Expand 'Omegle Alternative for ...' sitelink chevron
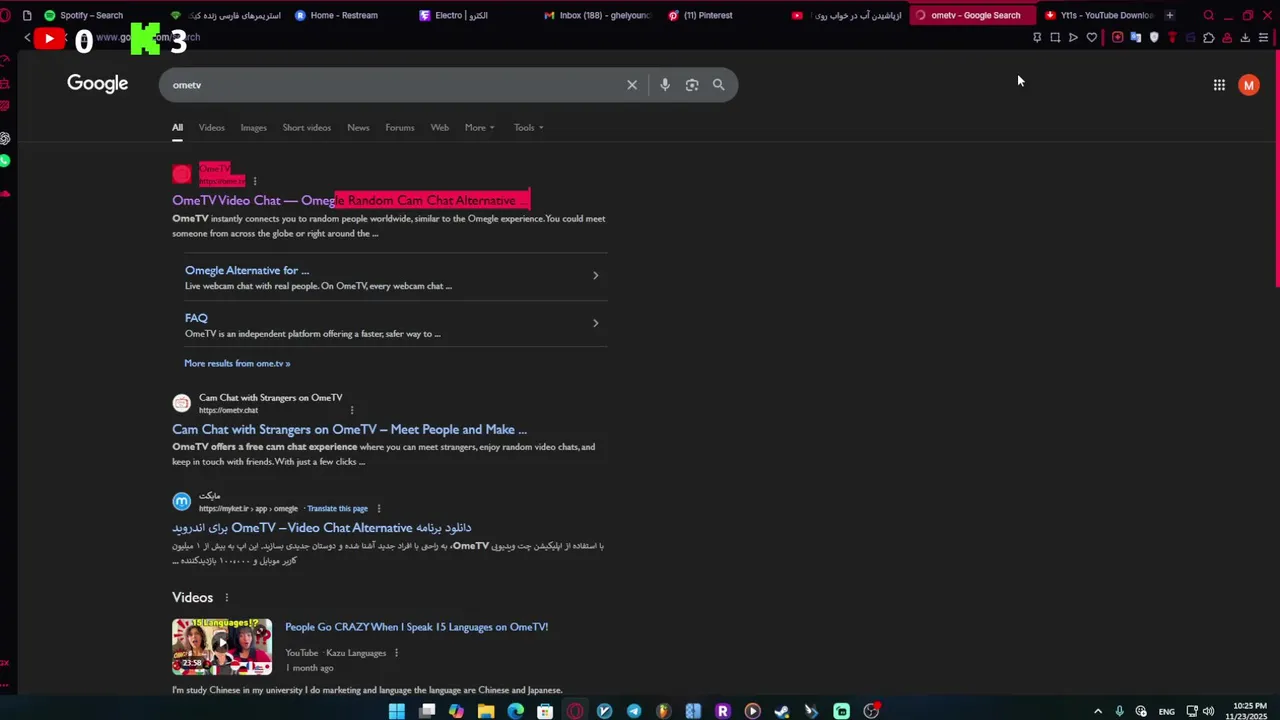This screenshot has width=1280, height=720. (595, 275)
